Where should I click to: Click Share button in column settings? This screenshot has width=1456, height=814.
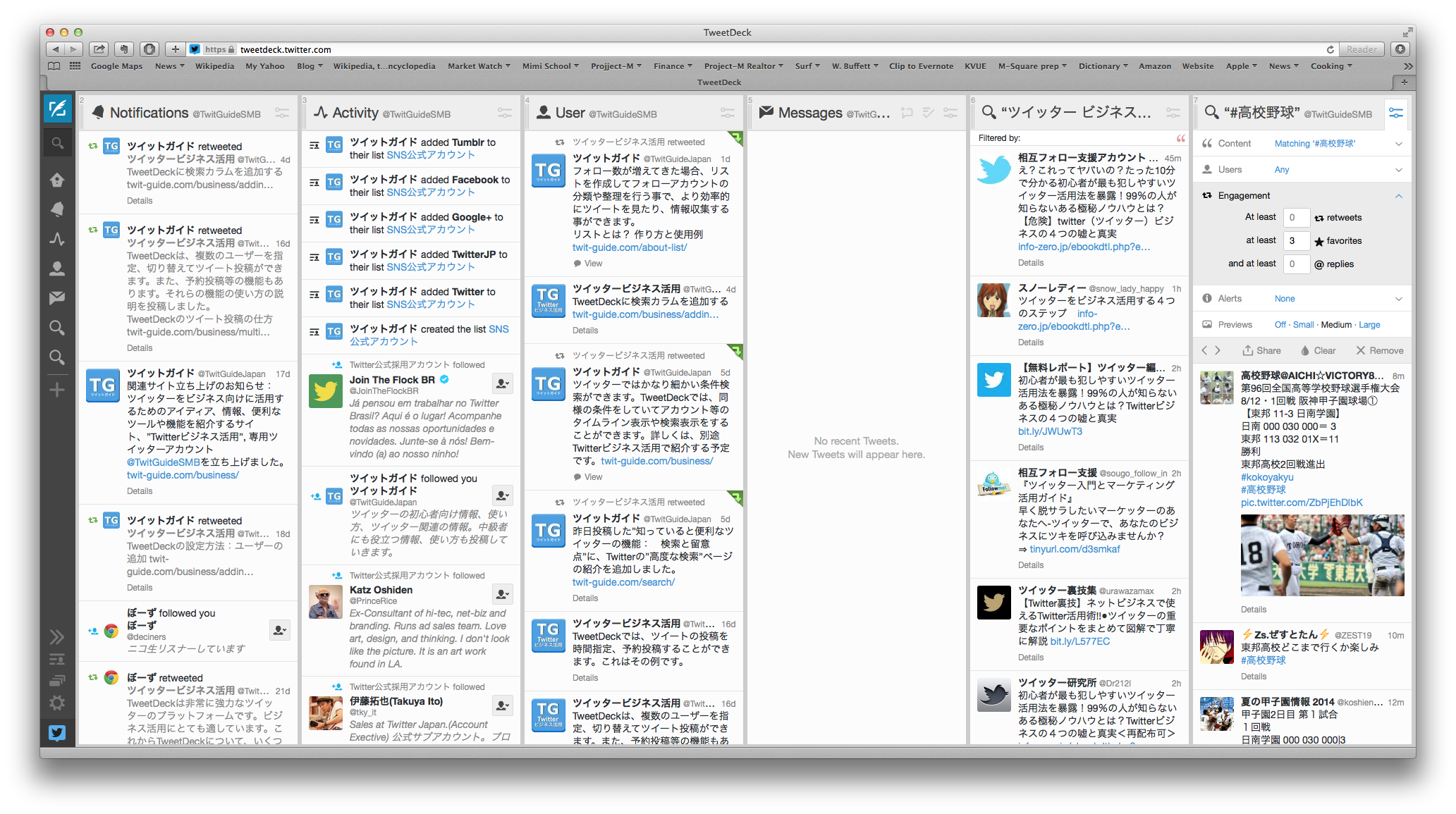click(x=1261, y=350)
